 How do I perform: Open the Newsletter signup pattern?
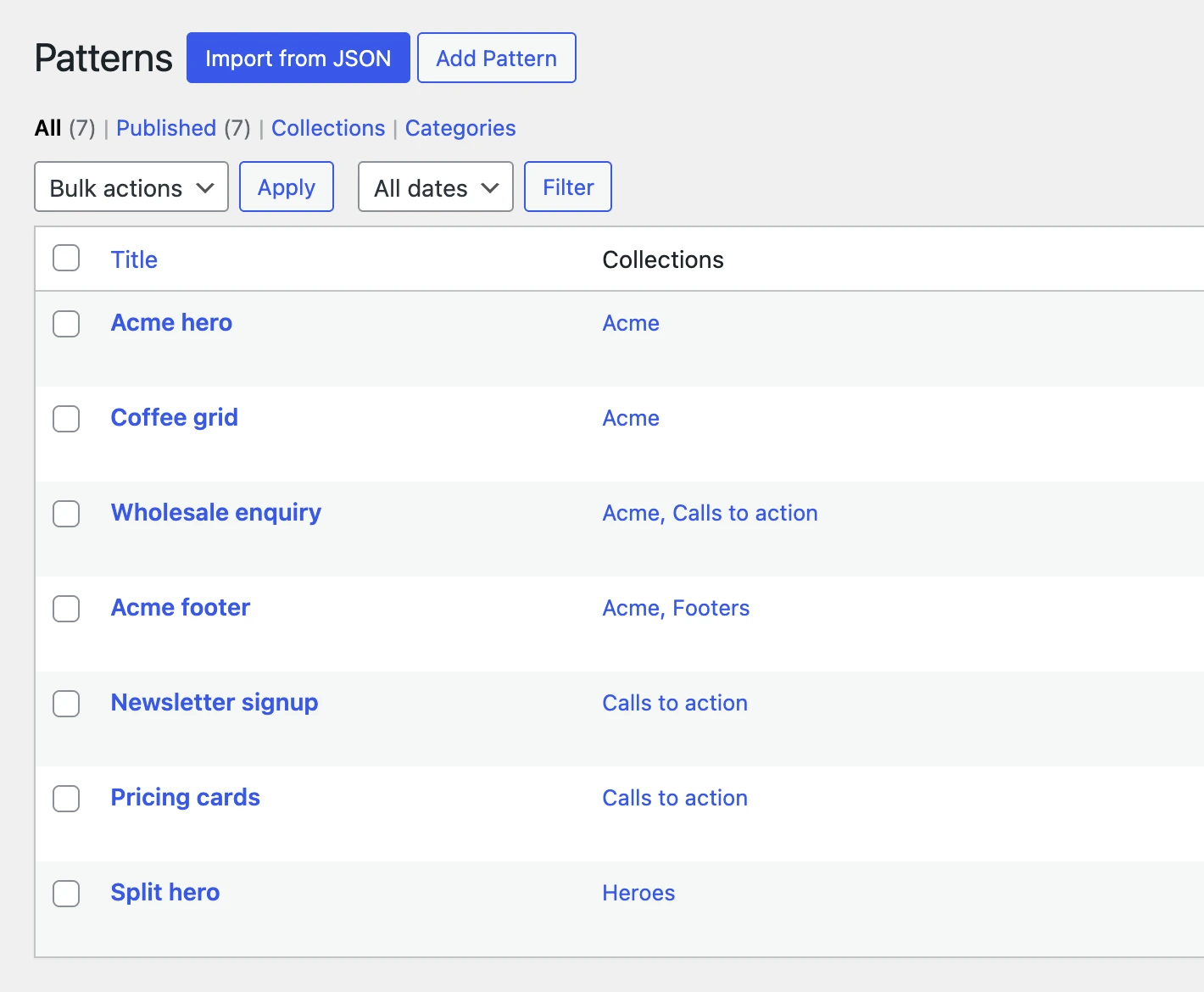tap(215, 703)
